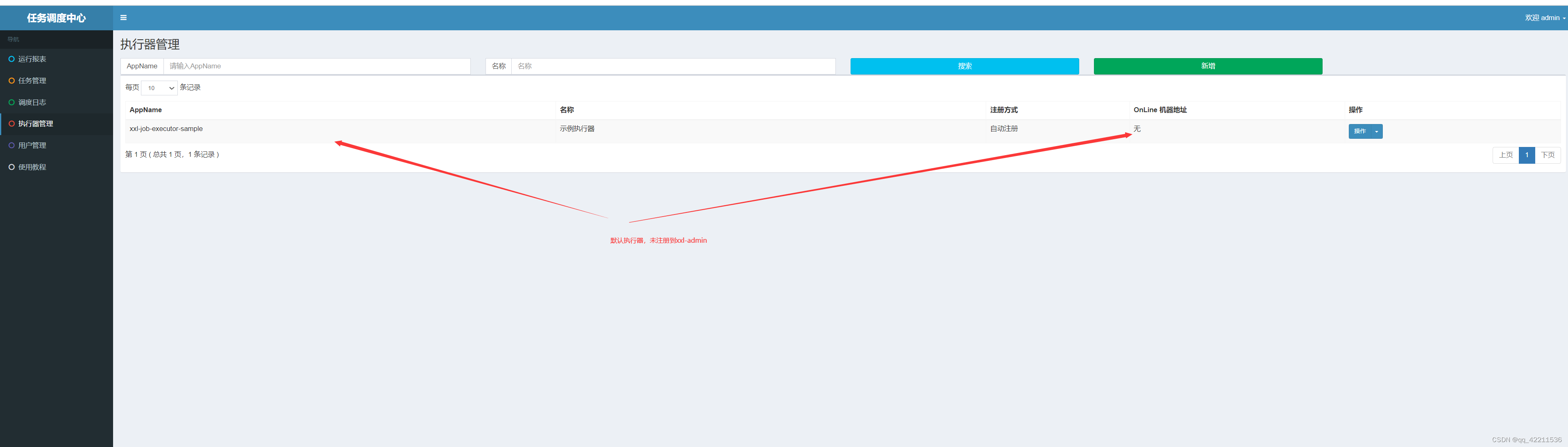Click the 执行器管理 page heading
The image size is (1568, 447).
150,44
